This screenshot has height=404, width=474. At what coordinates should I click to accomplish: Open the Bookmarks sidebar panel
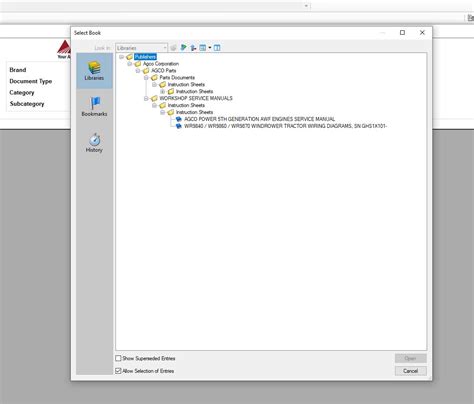[x=94, y=107]
